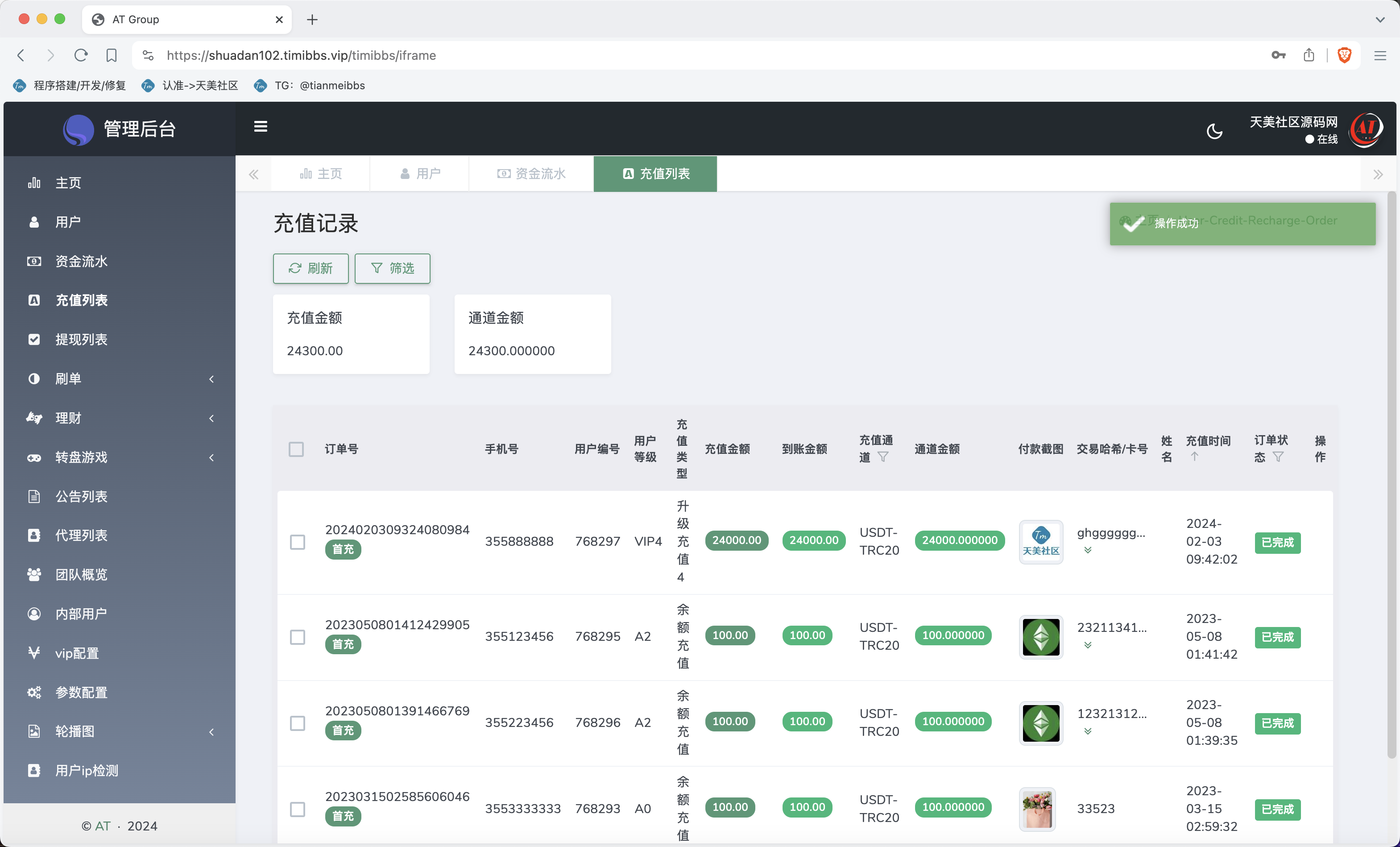Viewport: 1400px width, 847px height.
Task: Select checkbox for order 2023050801412429905
Action: tap(297, 637)
